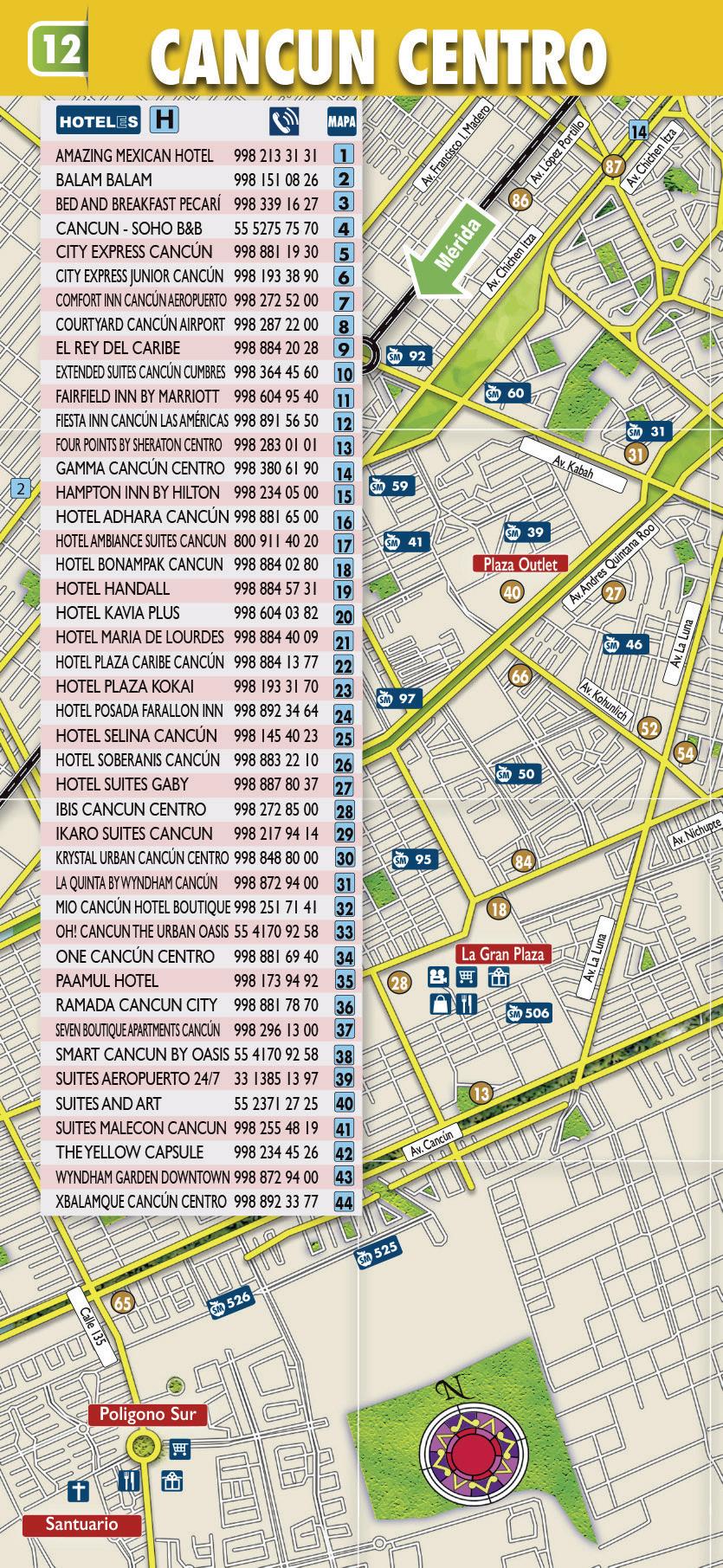Click the HOTELES header label

pyautogui.click(x=98, y=121)
